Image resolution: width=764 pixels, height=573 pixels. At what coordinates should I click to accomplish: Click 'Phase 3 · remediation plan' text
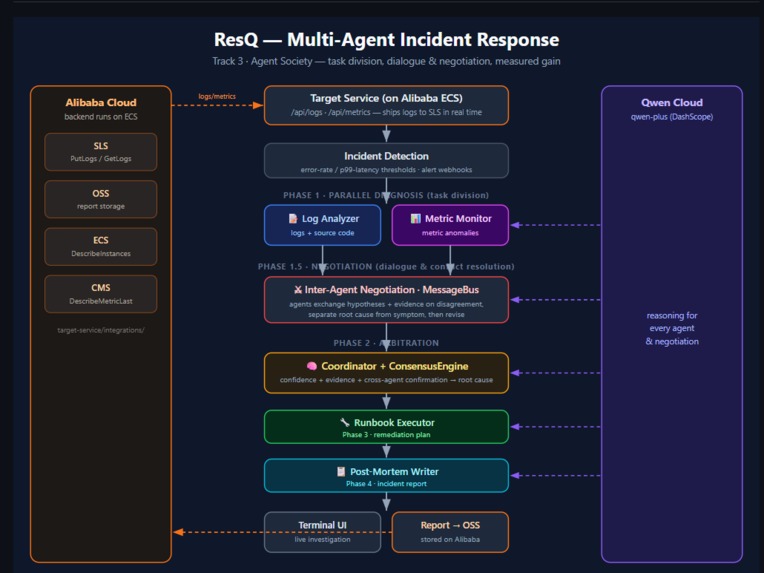tap(386, 435)
